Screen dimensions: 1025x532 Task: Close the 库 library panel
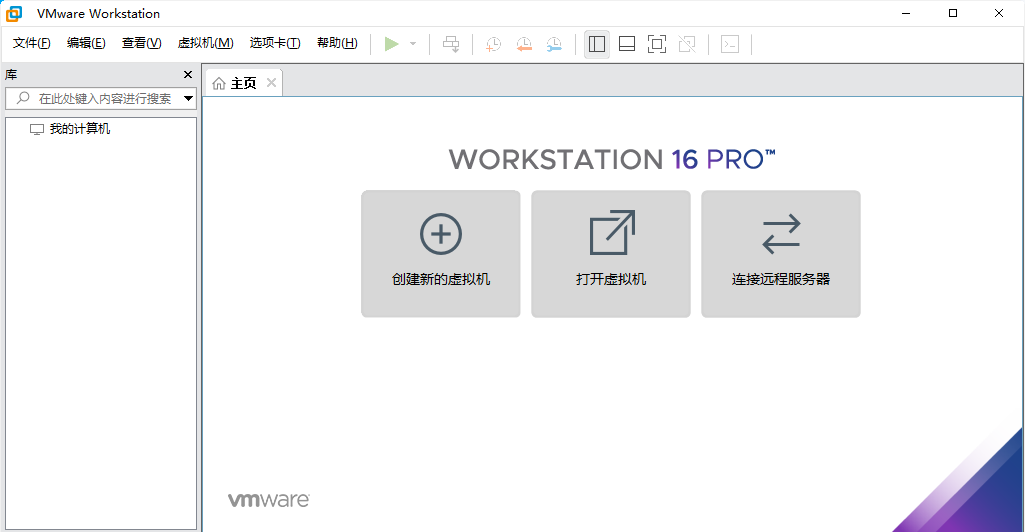point(188,75)
